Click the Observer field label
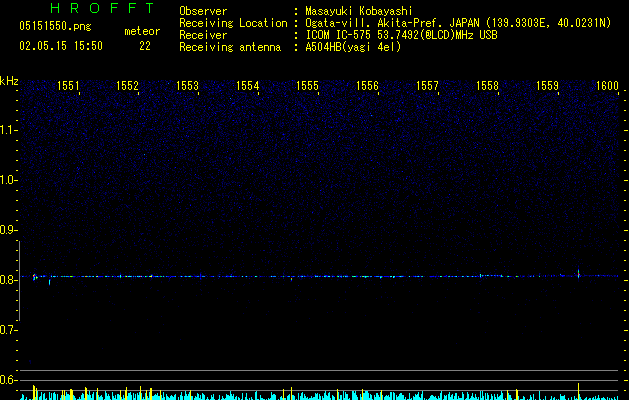 click(x=203, y=11)
